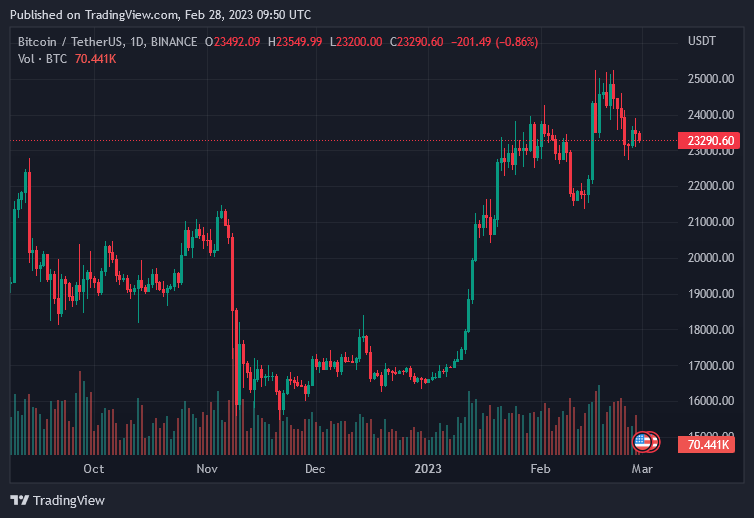Select the 1D interval label

coord(140,42)
